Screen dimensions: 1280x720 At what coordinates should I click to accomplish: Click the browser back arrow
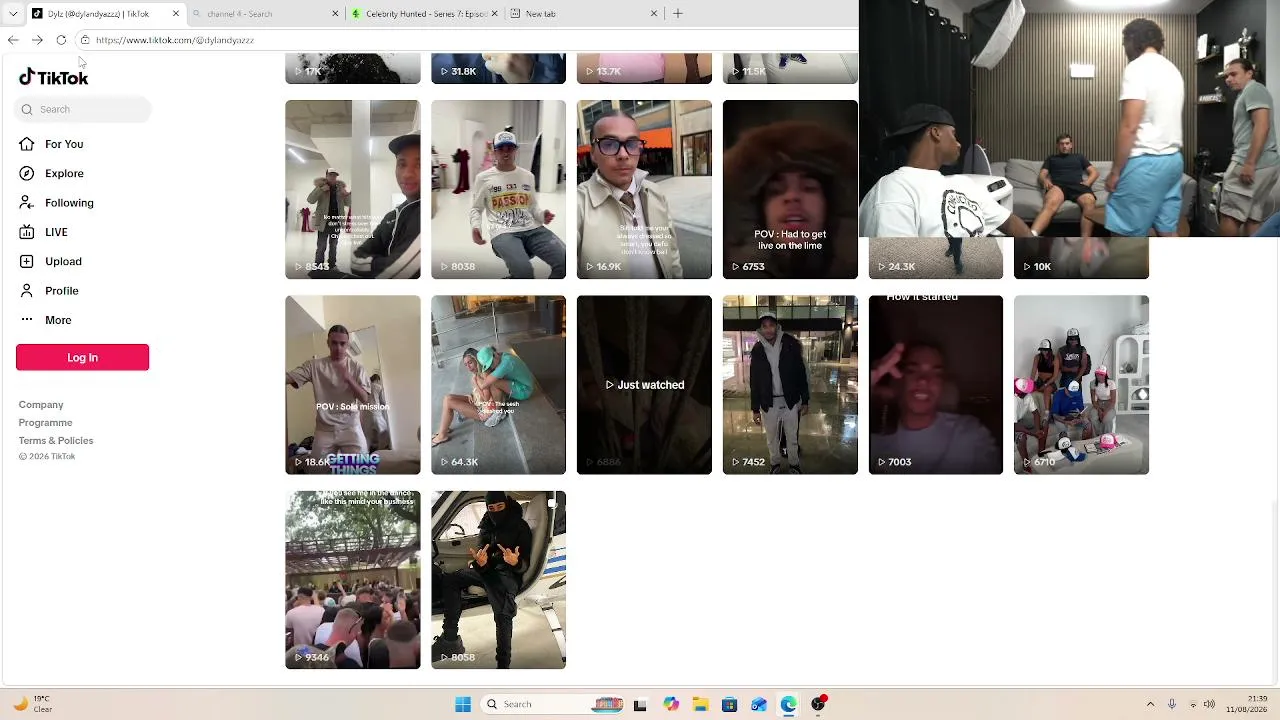[13, 40]
